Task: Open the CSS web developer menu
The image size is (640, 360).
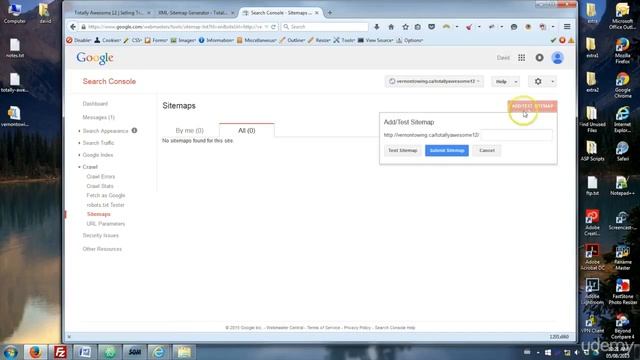Action: tap(132, 40)
